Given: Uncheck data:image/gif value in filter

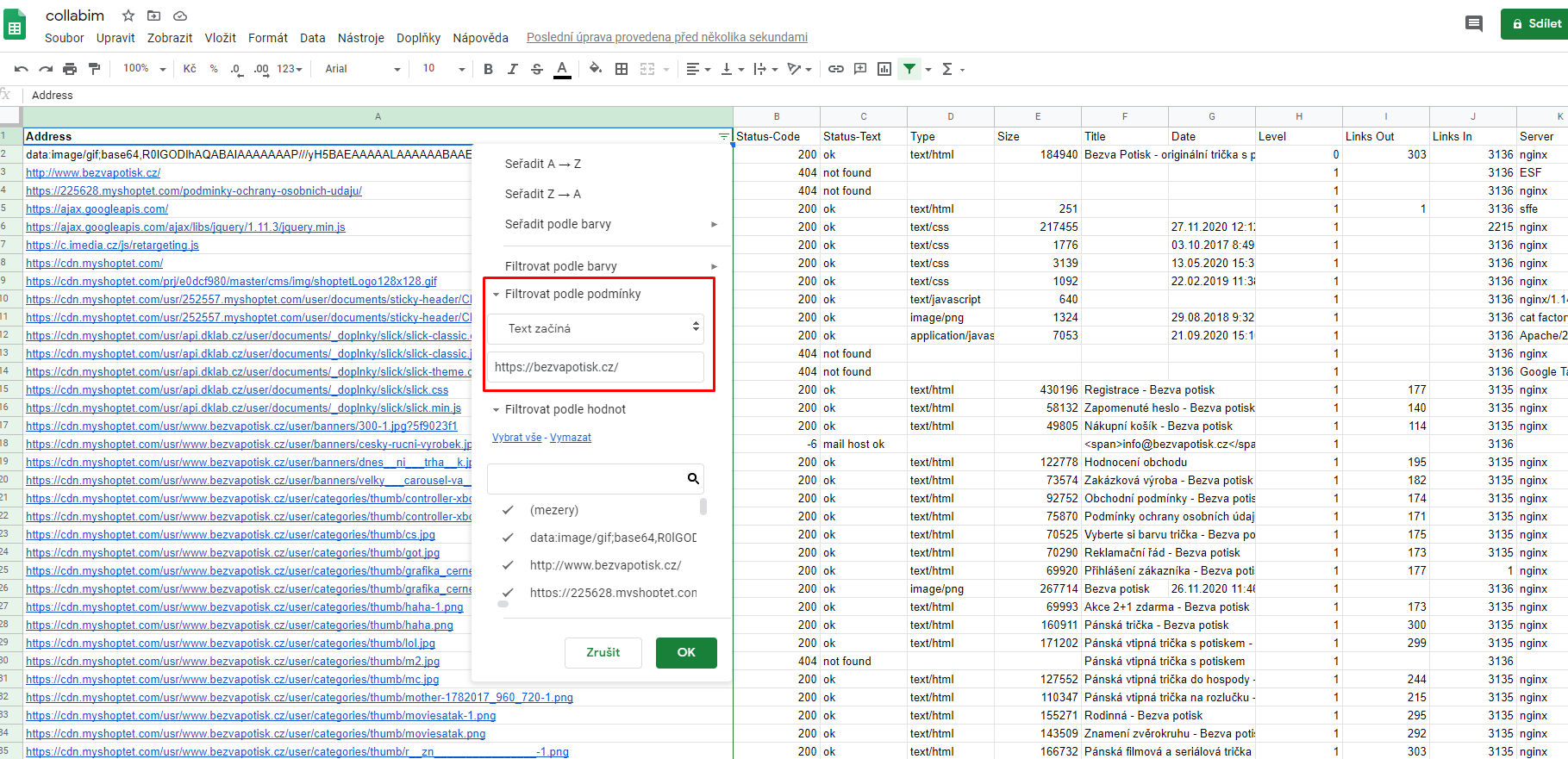Looking at the screenshot, I should tap(509, 538).
